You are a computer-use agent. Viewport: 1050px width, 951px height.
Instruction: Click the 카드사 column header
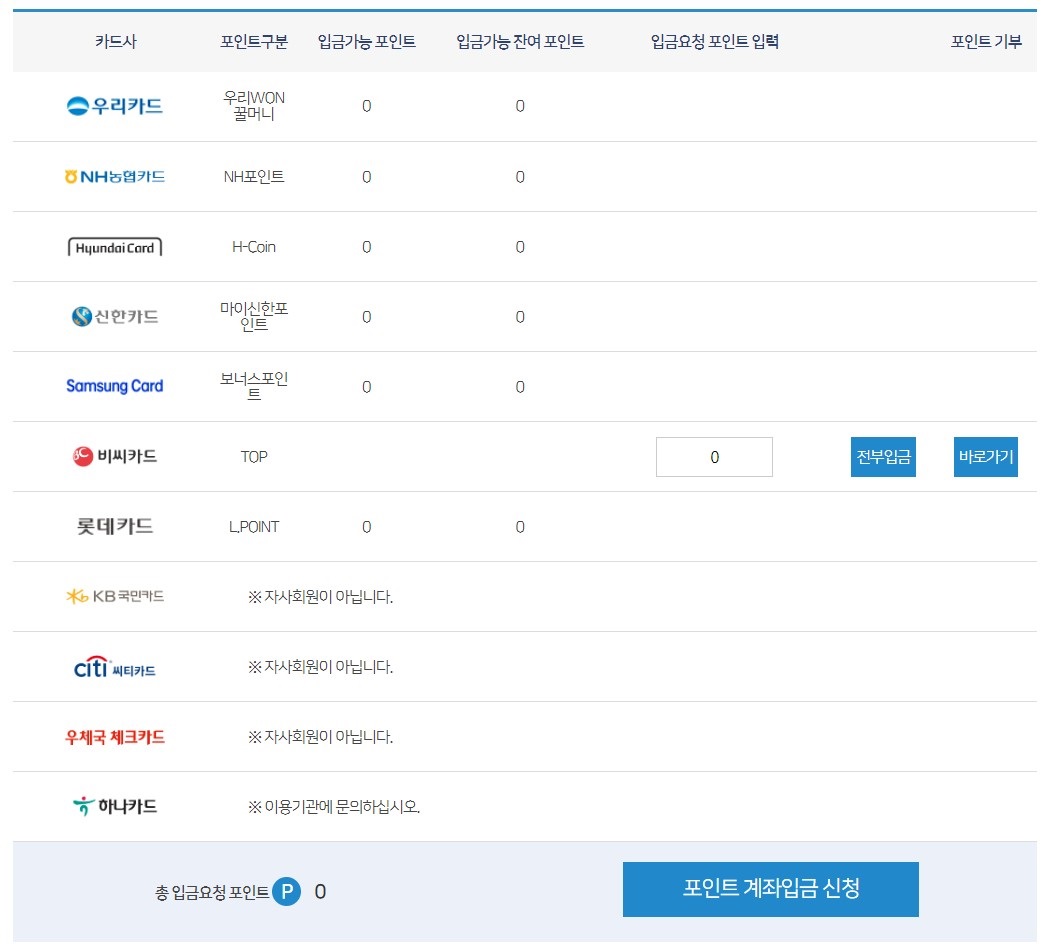tap(114, 41)
